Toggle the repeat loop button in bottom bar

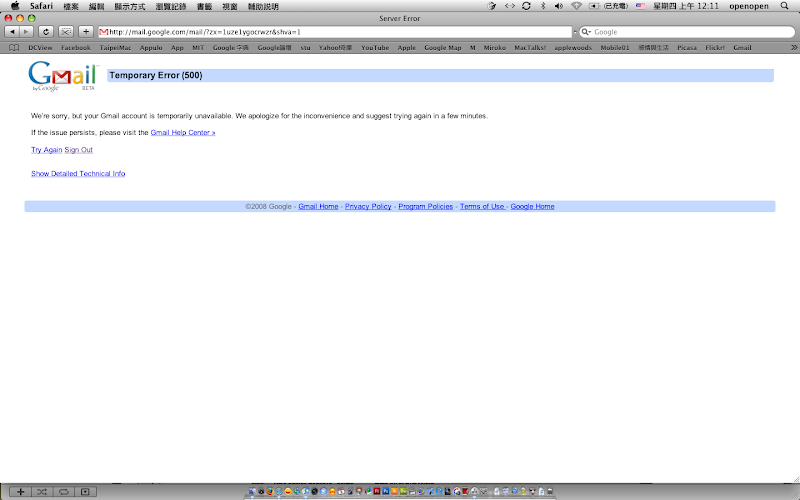pos(64,492)
